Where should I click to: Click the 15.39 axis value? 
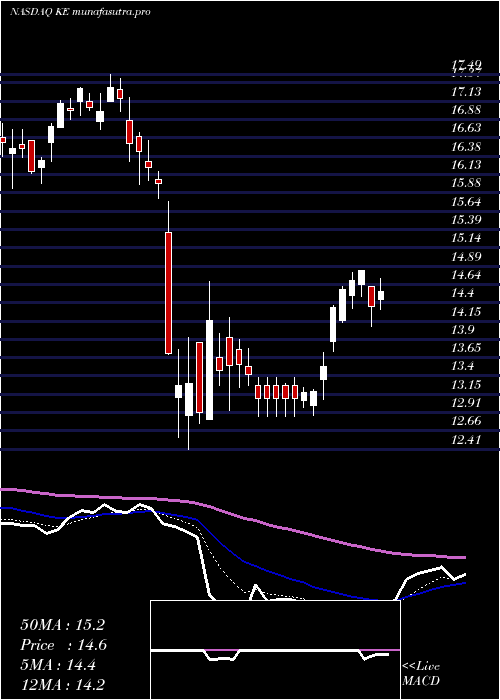point(466,220)
